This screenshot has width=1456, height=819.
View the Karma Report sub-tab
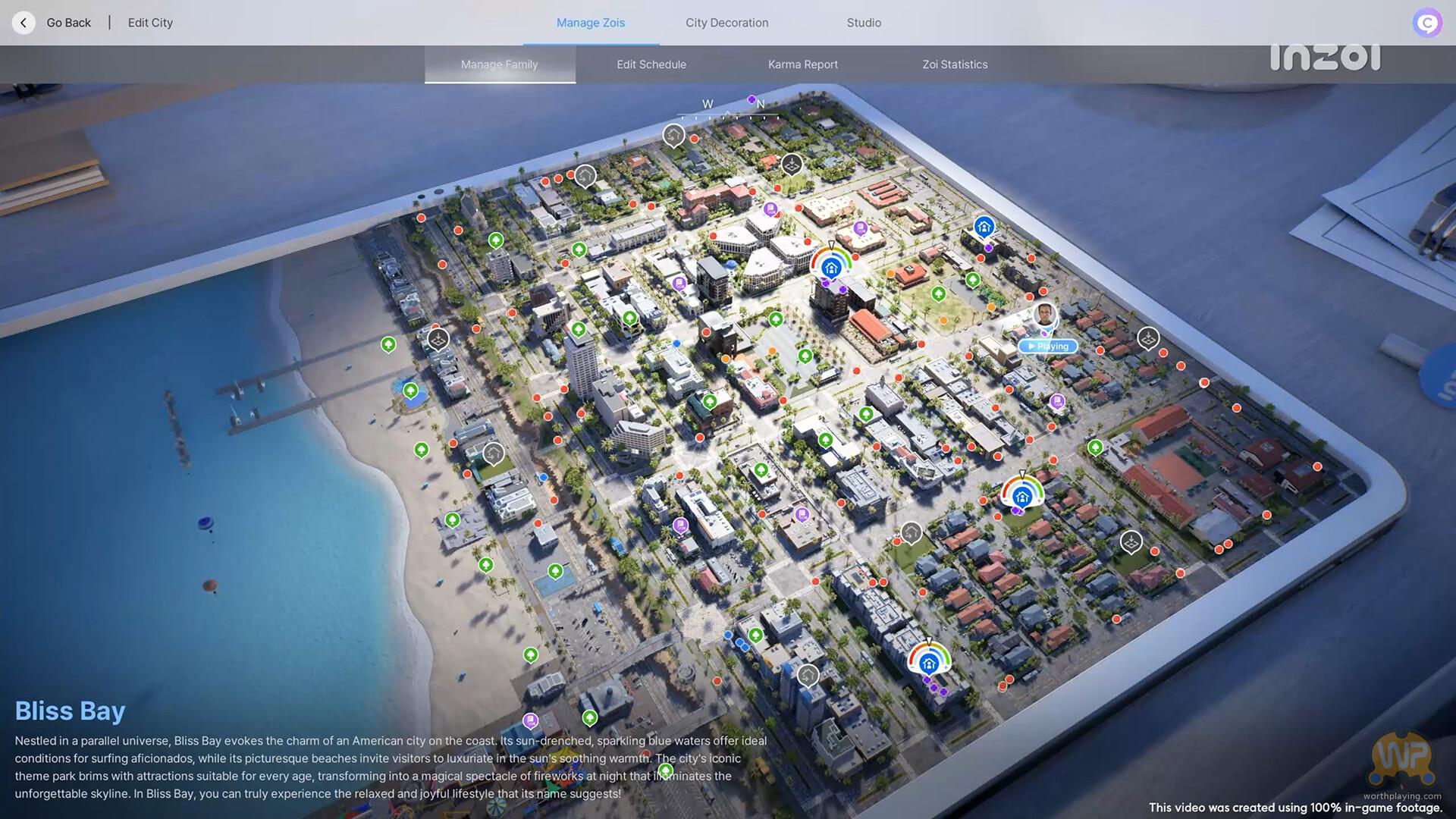[x=802, y=64]
